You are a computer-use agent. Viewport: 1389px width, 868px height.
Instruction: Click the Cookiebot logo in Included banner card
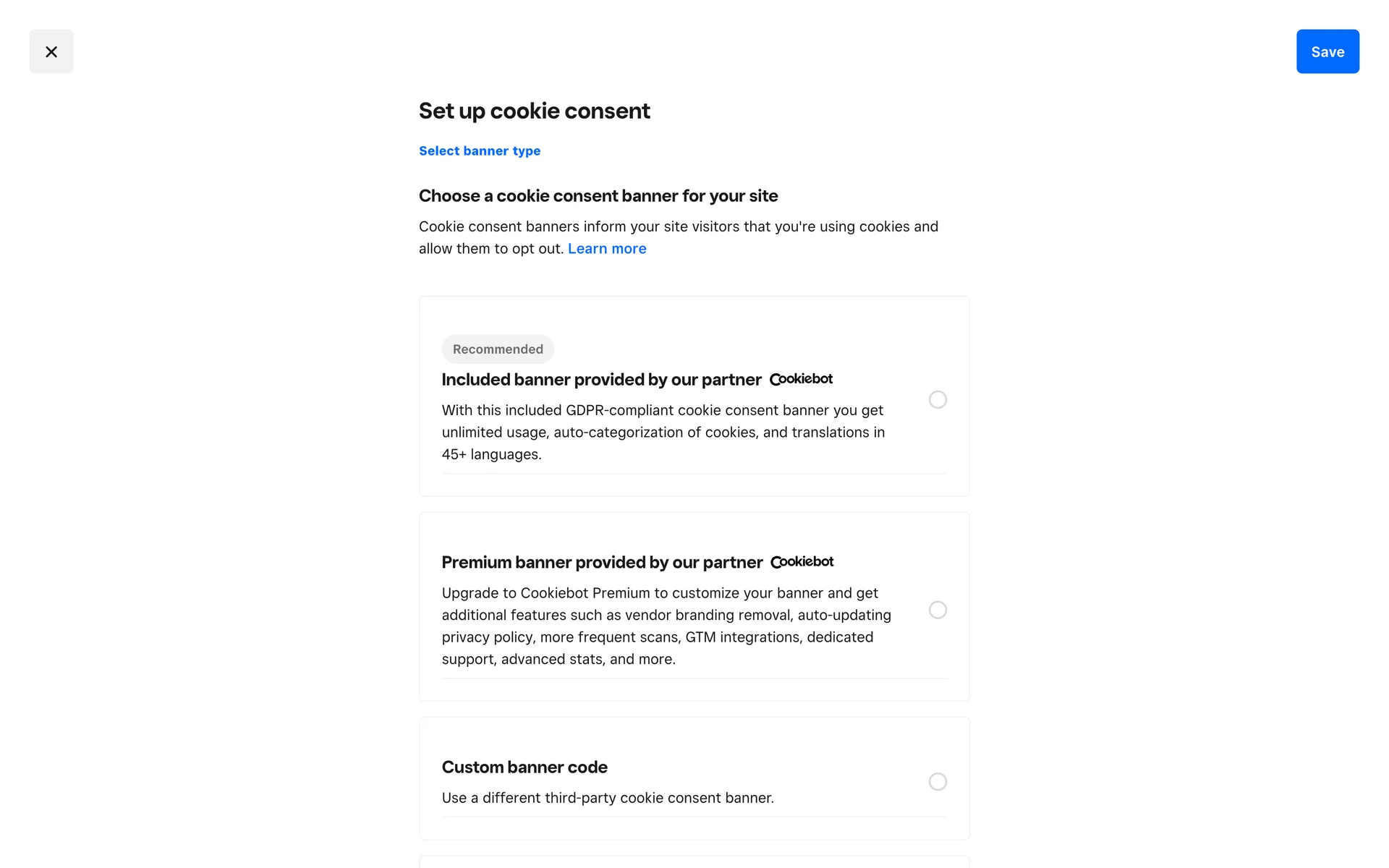(801, 379)
